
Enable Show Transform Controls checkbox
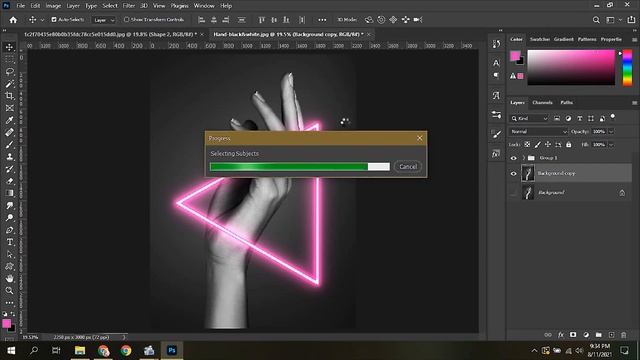[x=126, y=20]
